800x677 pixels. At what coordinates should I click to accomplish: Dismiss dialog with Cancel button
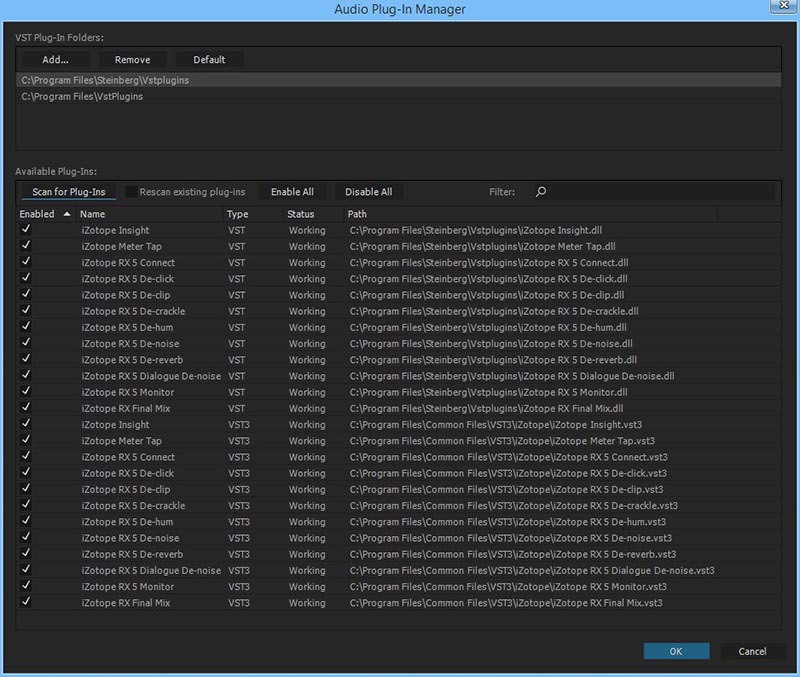753,651
